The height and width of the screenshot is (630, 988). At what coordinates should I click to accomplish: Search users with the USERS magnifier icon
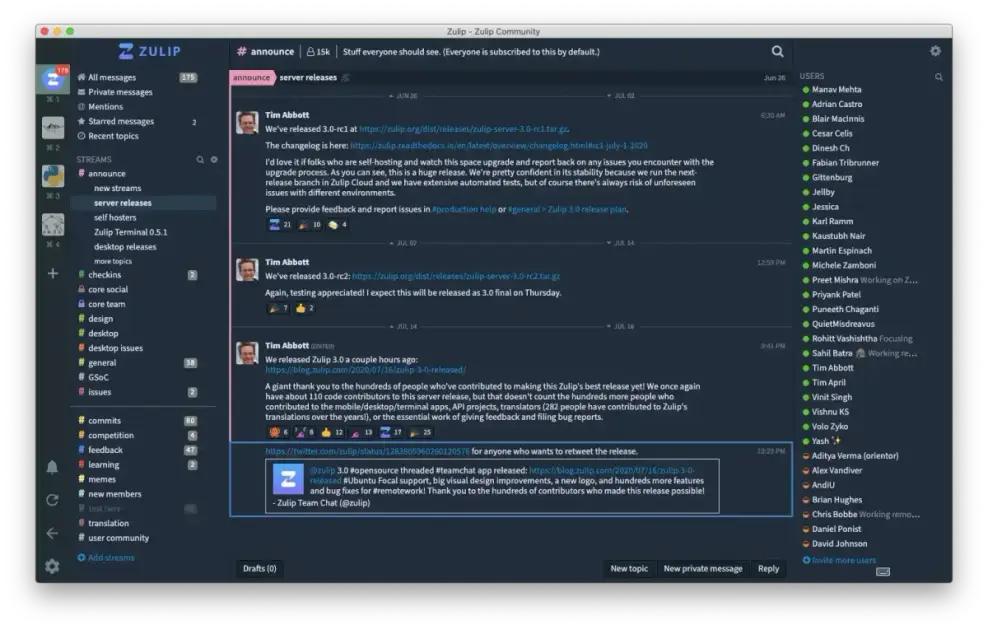click(938, 77)
